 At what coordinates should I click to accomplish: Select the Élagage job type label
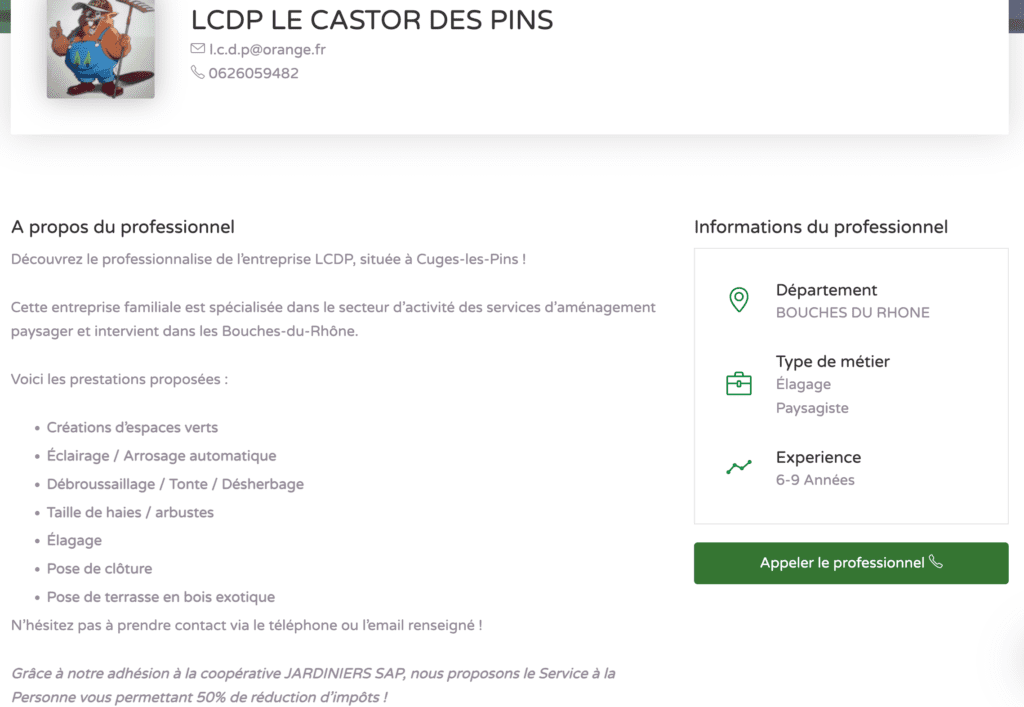pos(803,384)
